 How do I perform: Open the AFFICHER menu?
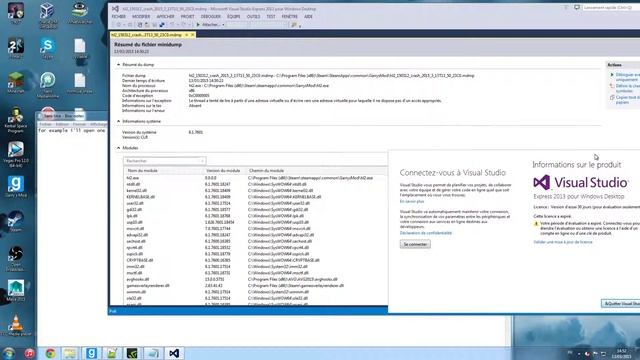165,17
